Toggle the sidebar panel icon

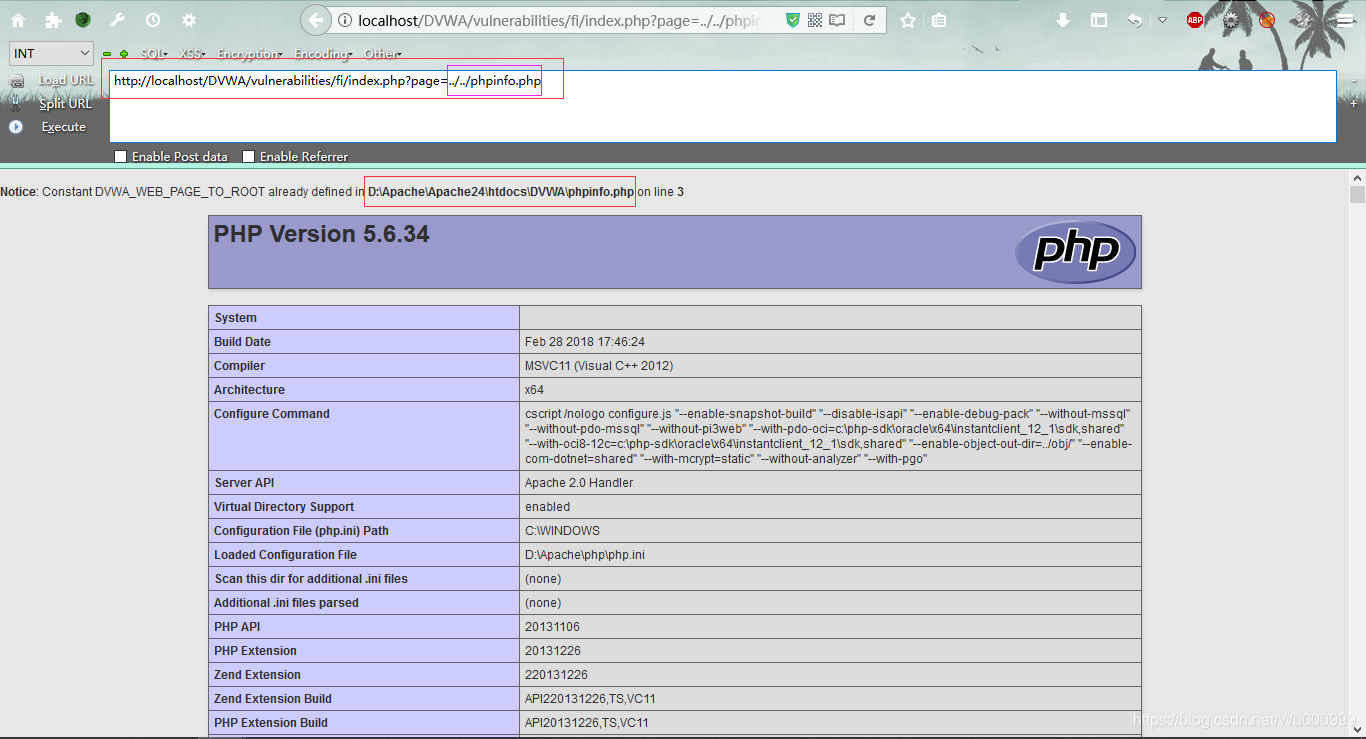pos(1099,20)
